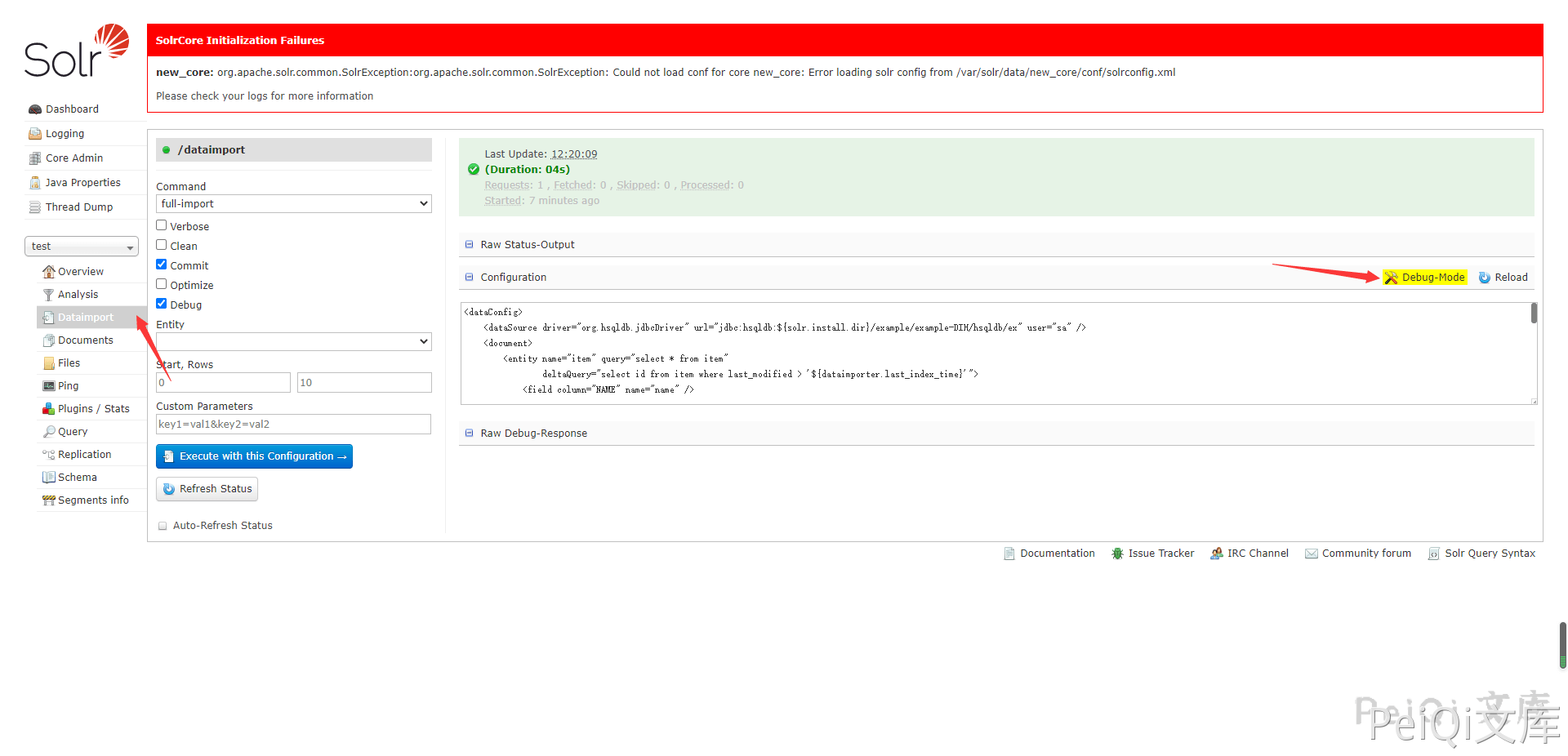Viewport: 1568px width, 756px height.
Task: Open the Documentation link
Action: [x=1057, y=554]
